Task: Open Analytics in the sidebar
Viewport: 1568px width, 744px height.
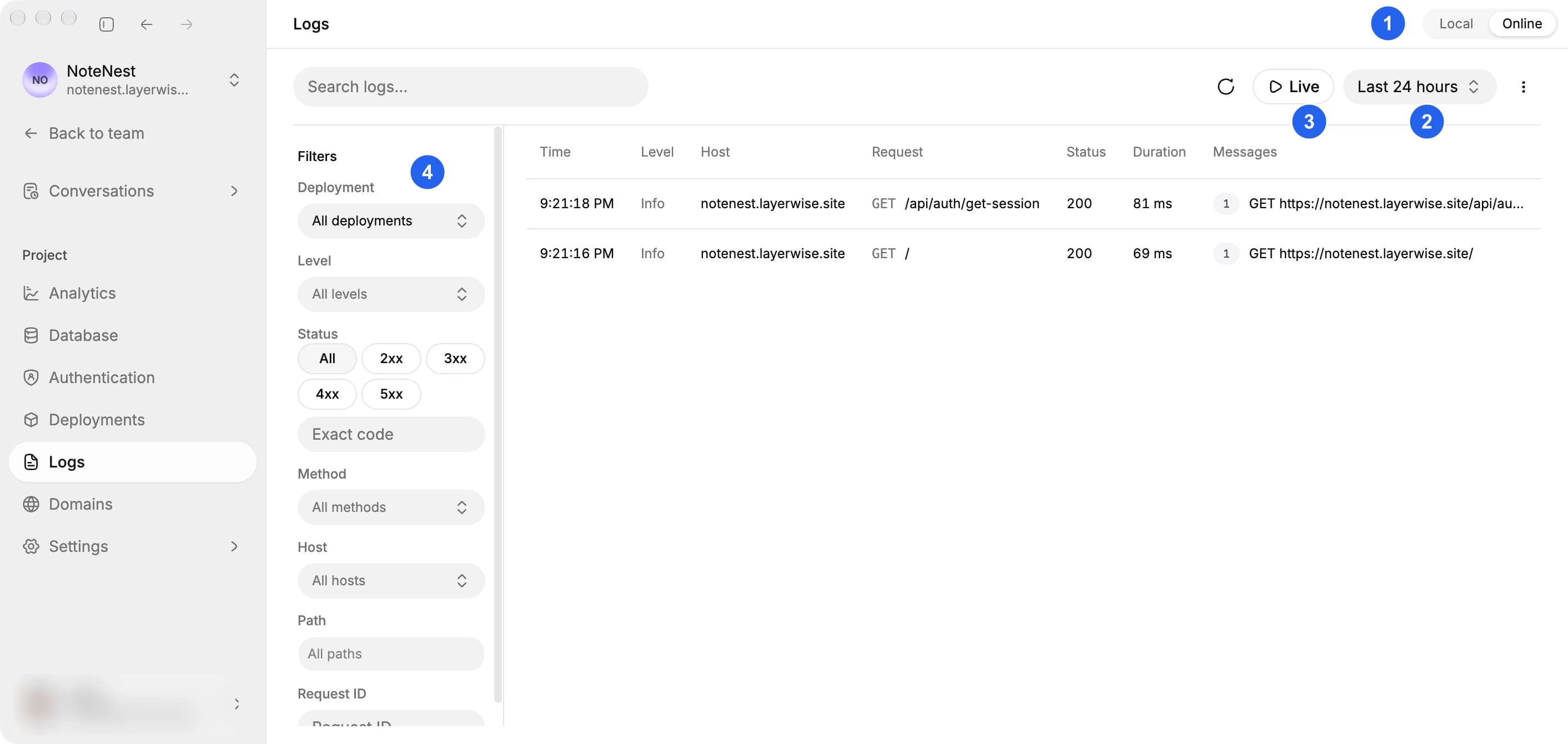Action: 132,294
